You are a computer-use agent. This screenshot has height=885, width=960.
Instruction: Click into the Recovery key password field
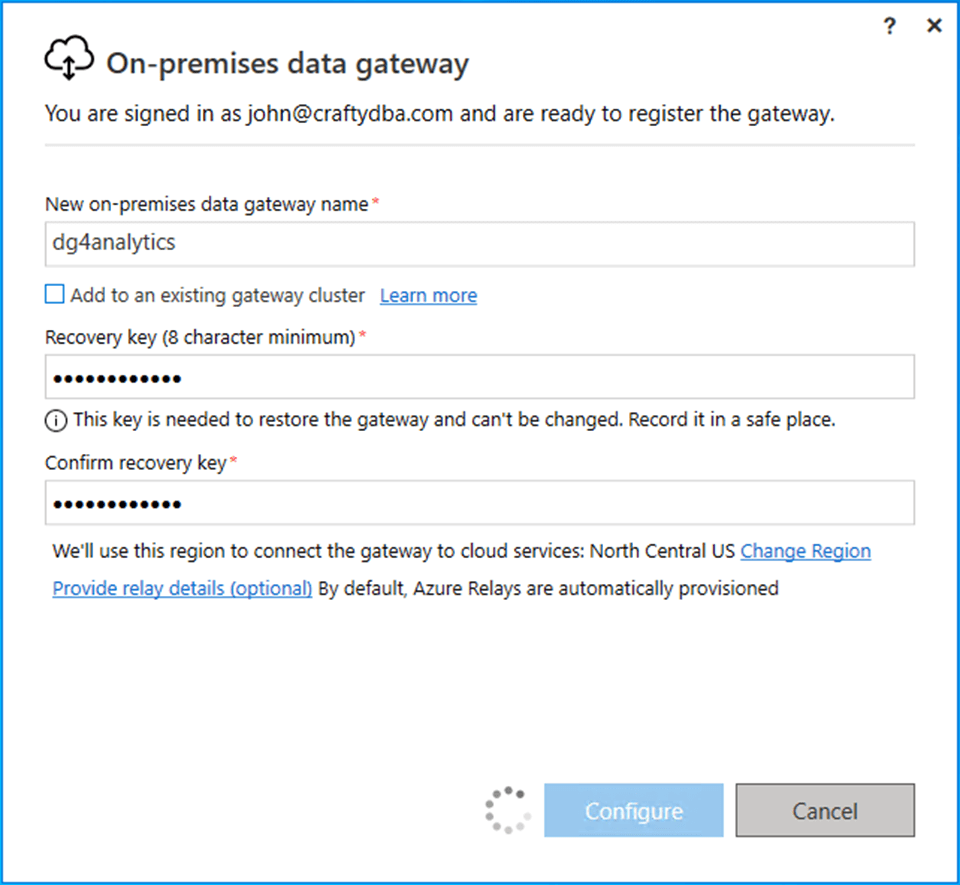point(480,377)
